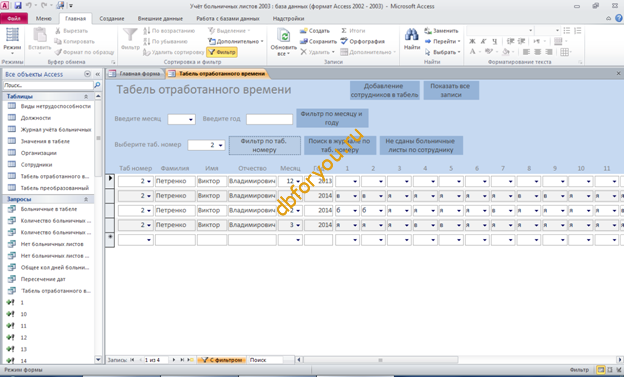
Task: Open Создание ribbon tab
Action: click(112, 18)
